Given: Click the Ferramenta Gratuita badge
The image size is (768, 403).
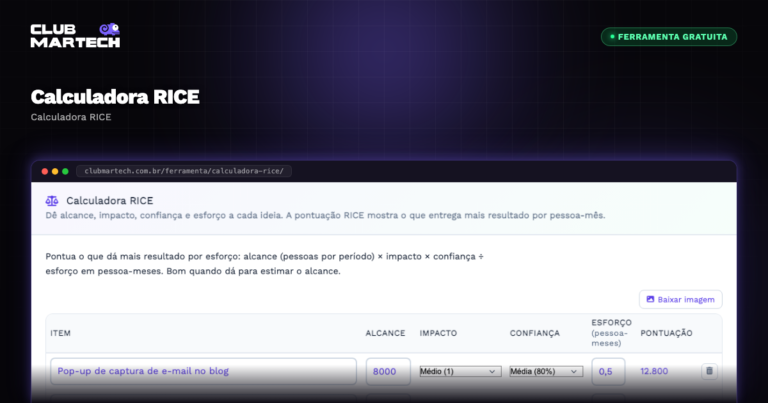Looking at the screenshot, I should click(669, 37).
